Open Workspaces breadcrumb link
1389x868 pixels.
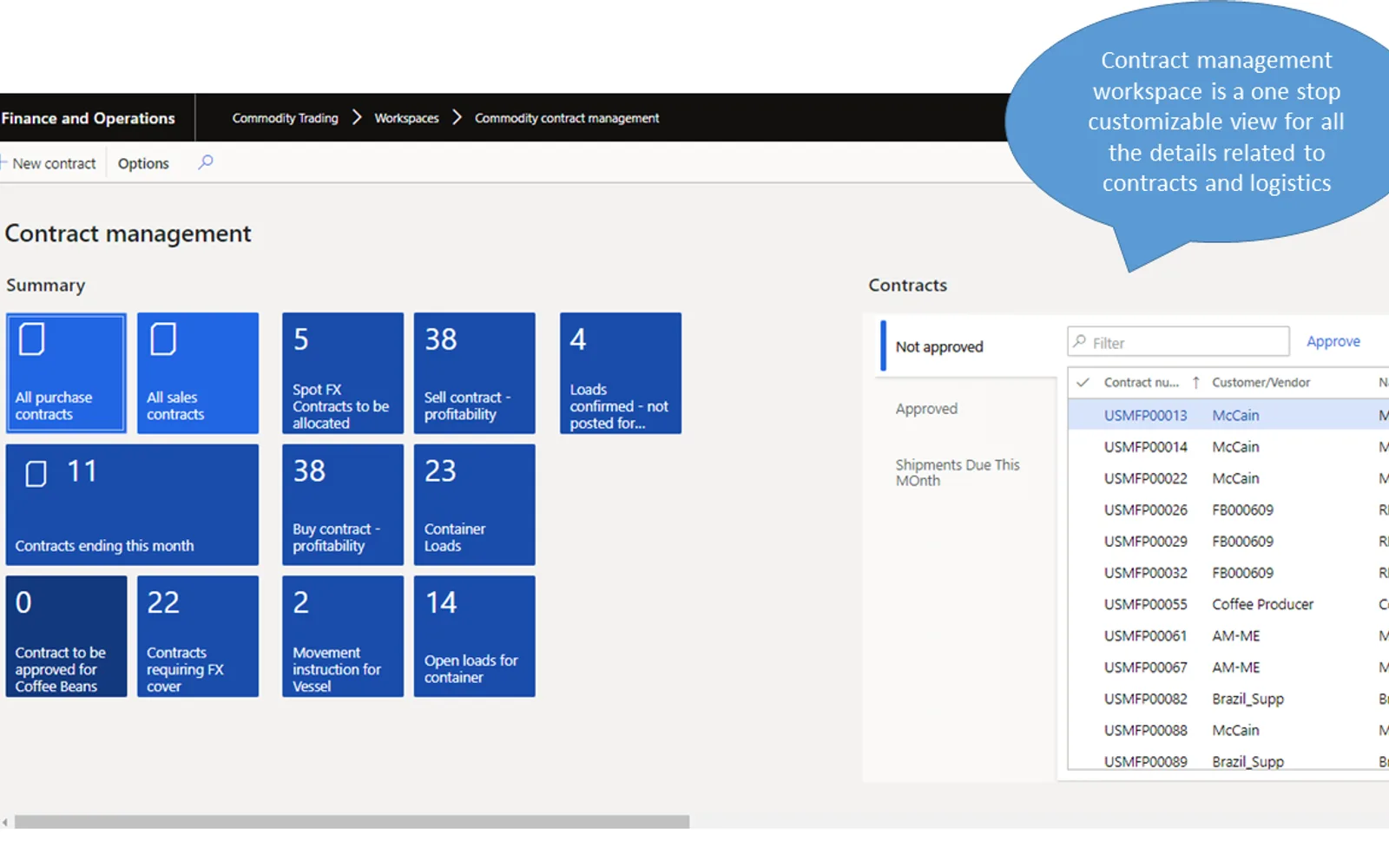(x=406, y=117)
